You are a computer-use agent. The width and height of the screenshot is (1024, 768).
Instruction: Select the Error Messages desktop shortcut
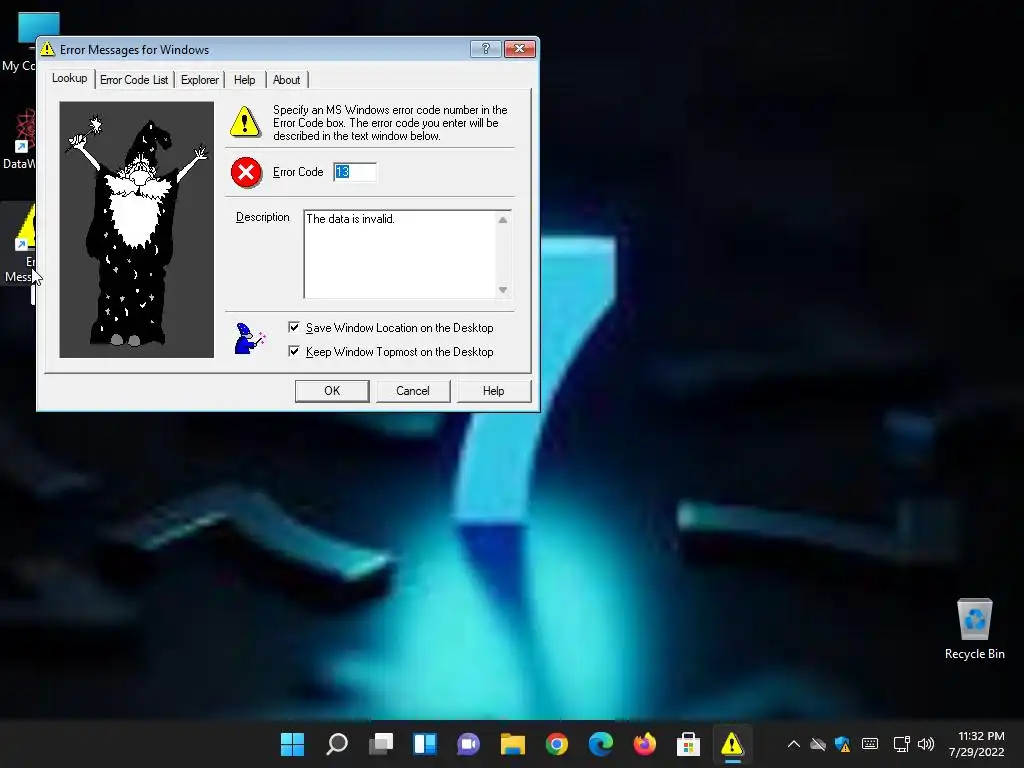tap(18, 245)
